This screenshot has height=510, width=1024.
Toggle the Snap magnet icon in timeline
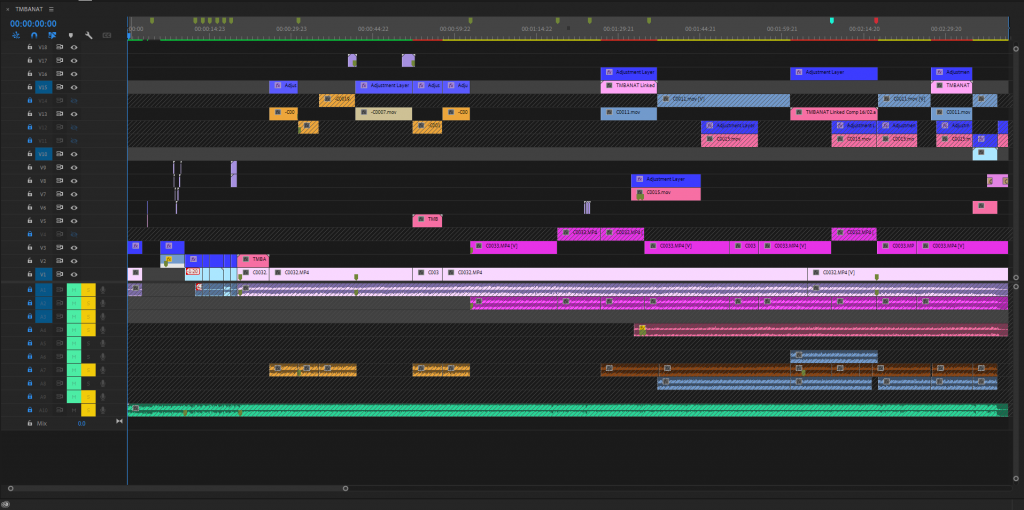[x=34, y=35]
